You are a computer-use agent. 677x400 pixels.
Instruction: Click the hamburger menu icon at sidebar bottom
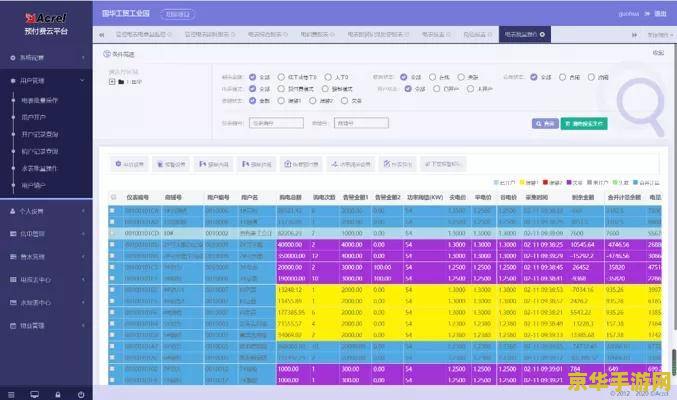(11, 395)
